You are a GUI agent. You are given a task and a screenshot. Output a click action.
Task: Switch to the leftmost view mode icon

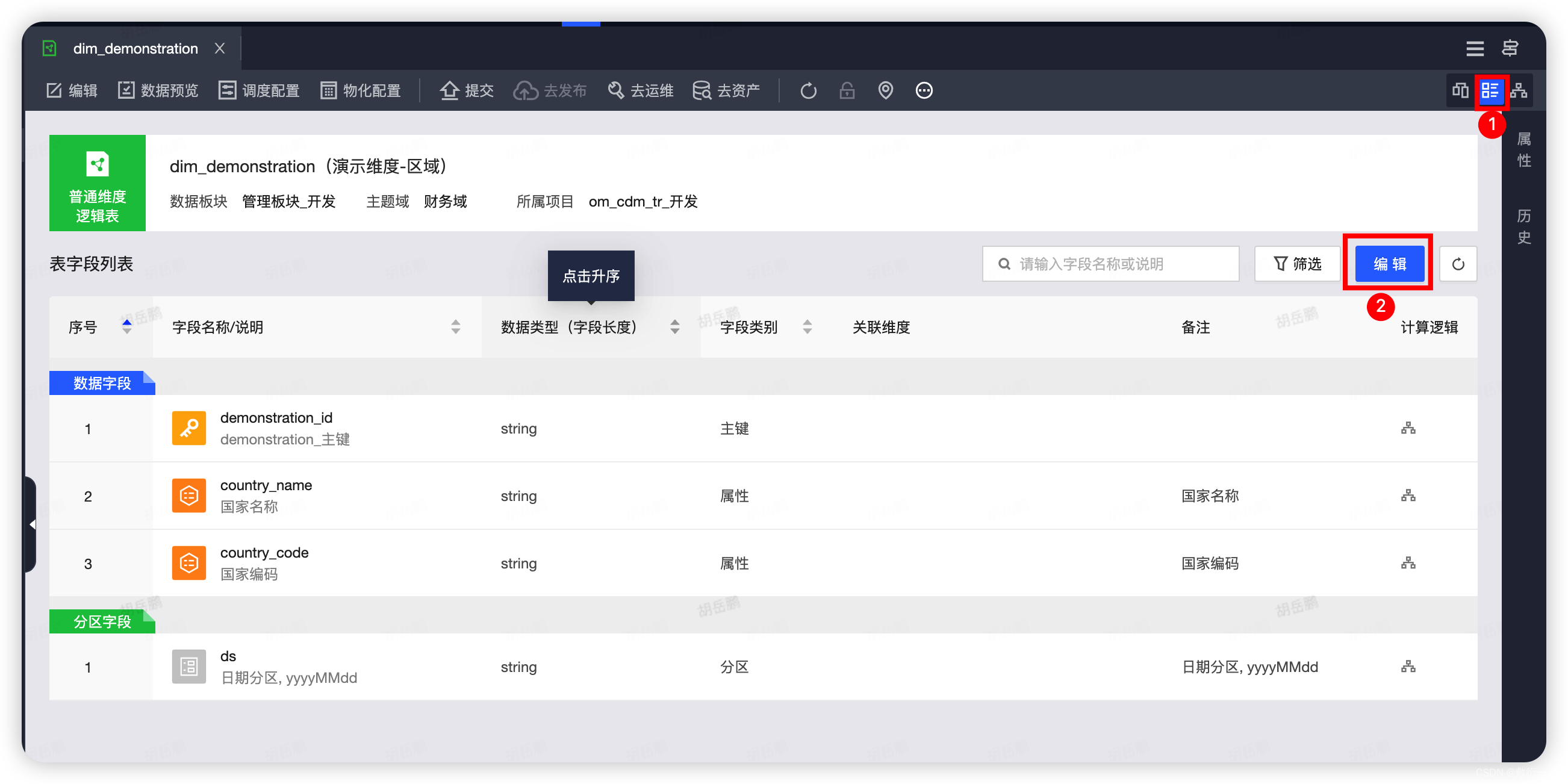point(1460,91)
